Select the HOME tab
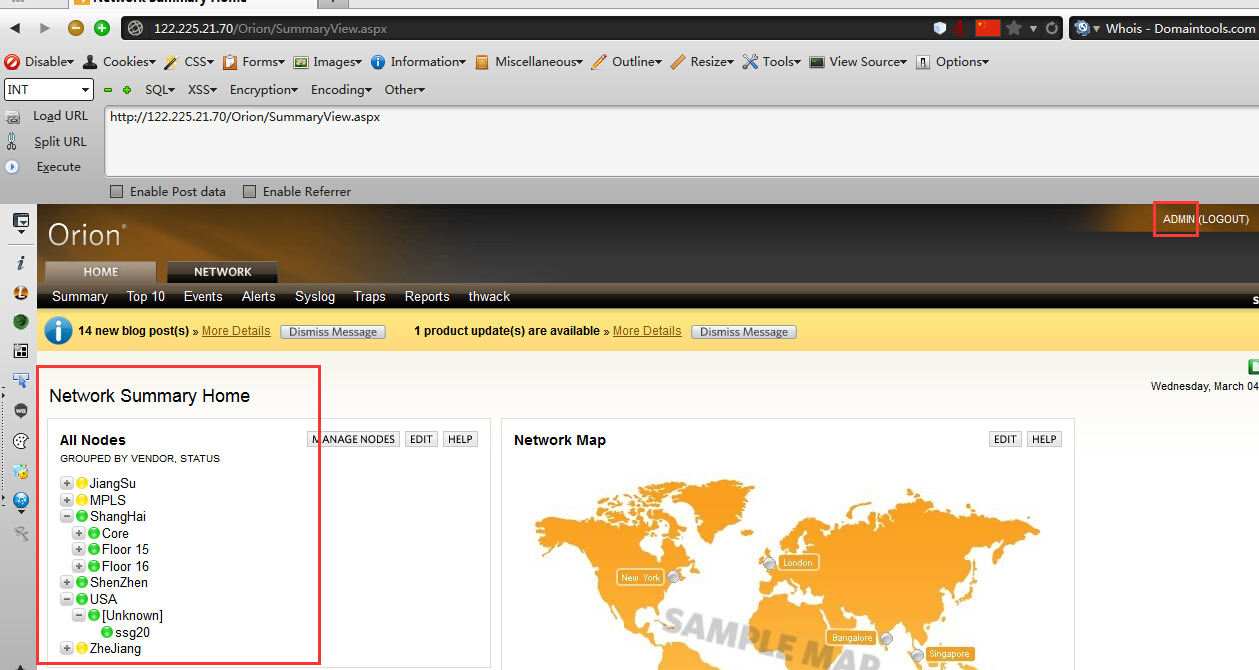The image size is (1259, 670). [101, 272]
